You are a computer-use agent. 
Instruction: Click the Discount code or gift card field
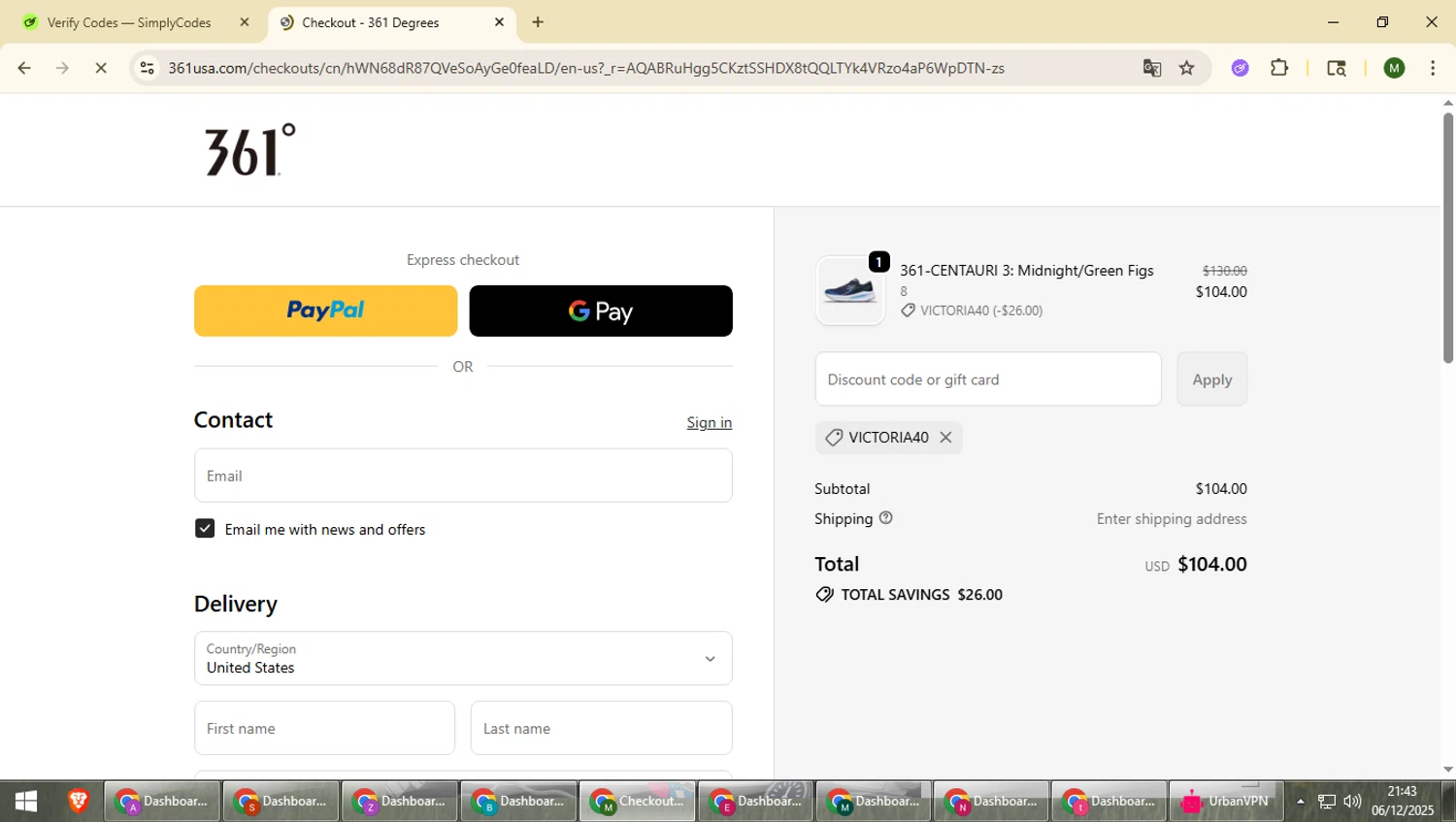988,379
